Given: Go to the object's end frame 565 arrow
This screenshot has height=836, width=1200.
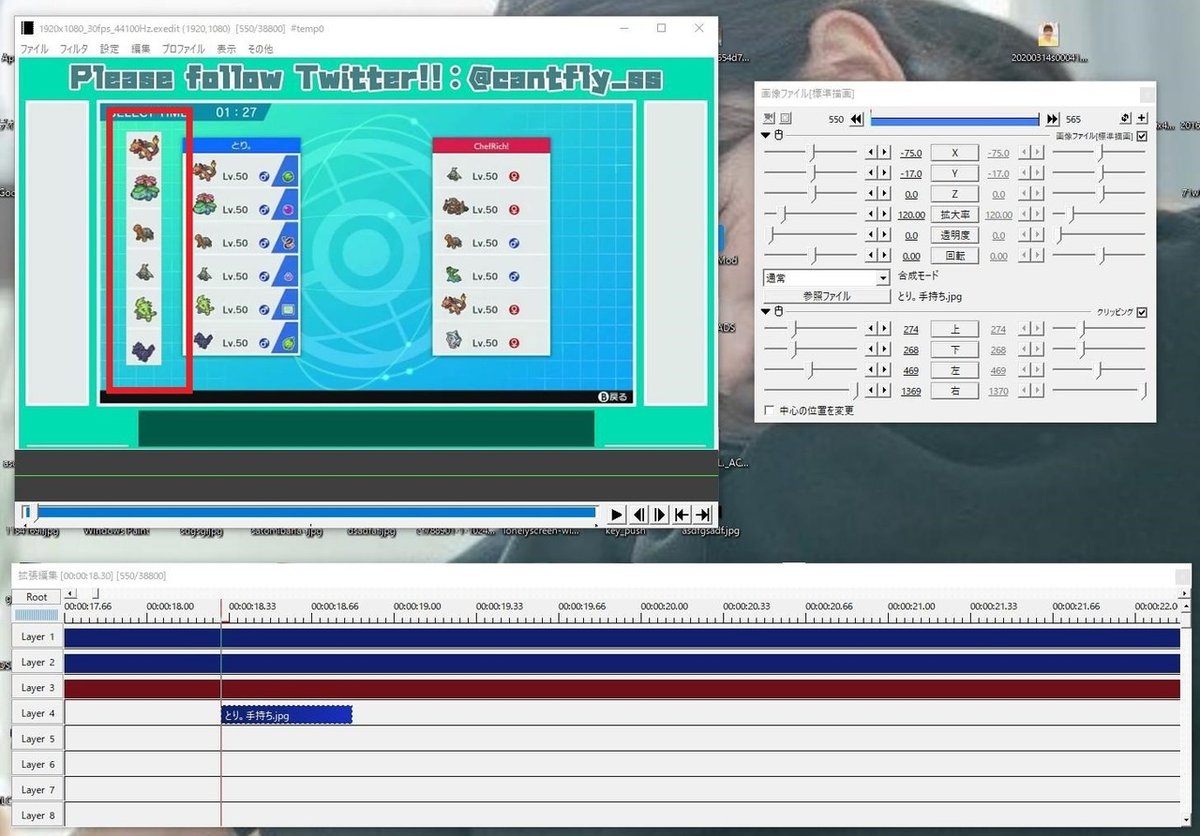Looking at the screenshot, I should click(x=1052, y=119).
